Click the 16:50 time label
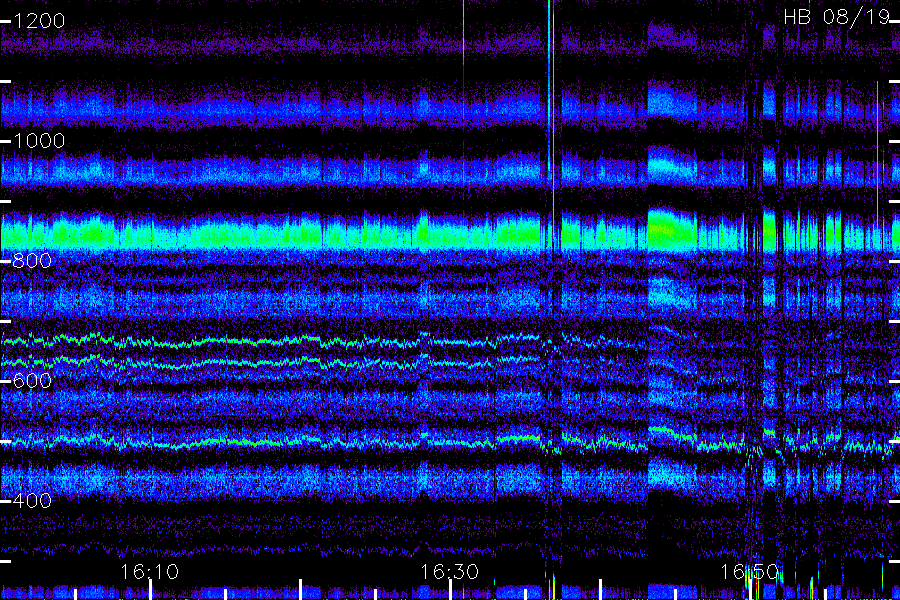Image resolution: width=900 pixels, height=600 pixels. (750, 572)
